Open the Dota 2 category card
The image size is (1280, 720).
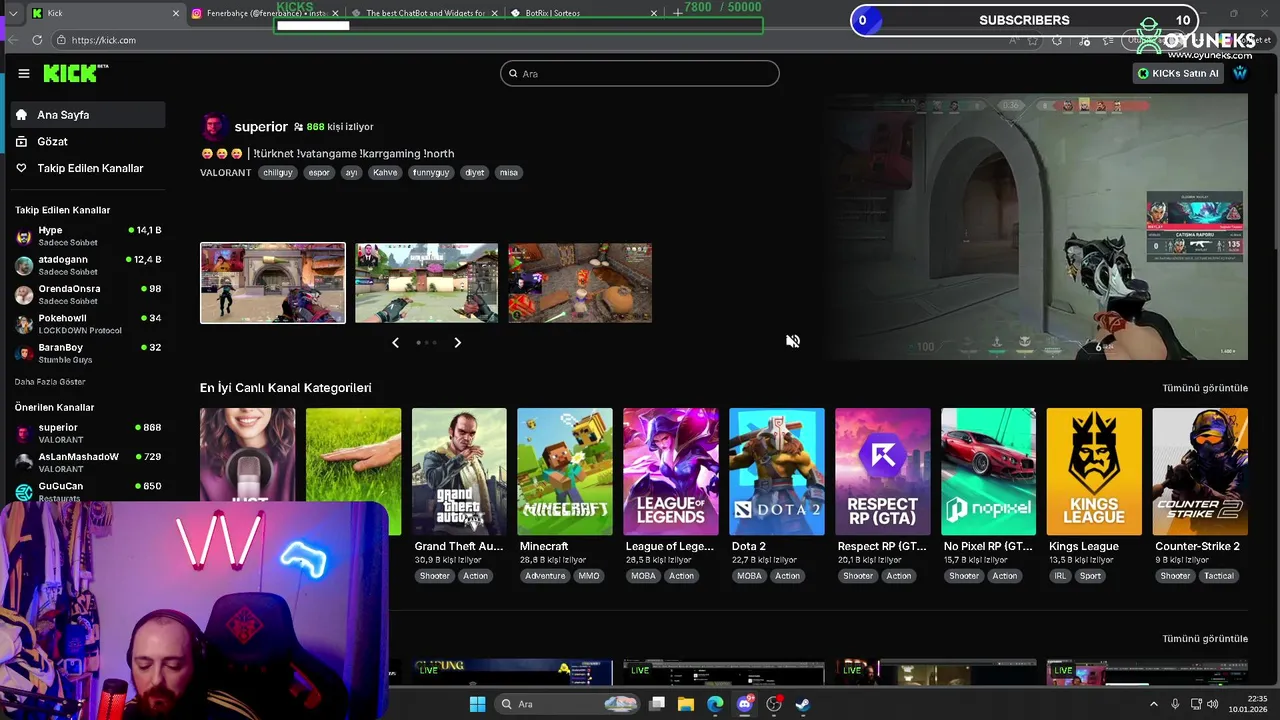pyautogui.click(x=777, y=471)
